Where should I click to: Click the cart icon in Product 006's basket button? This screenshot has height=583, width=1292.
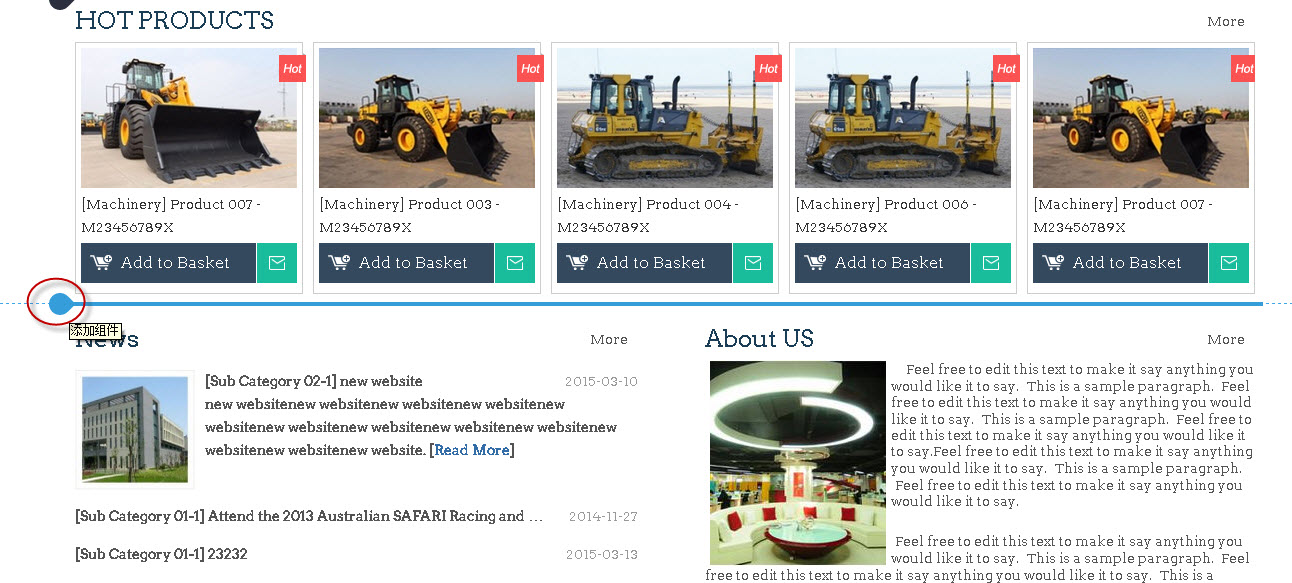point(815,263)
